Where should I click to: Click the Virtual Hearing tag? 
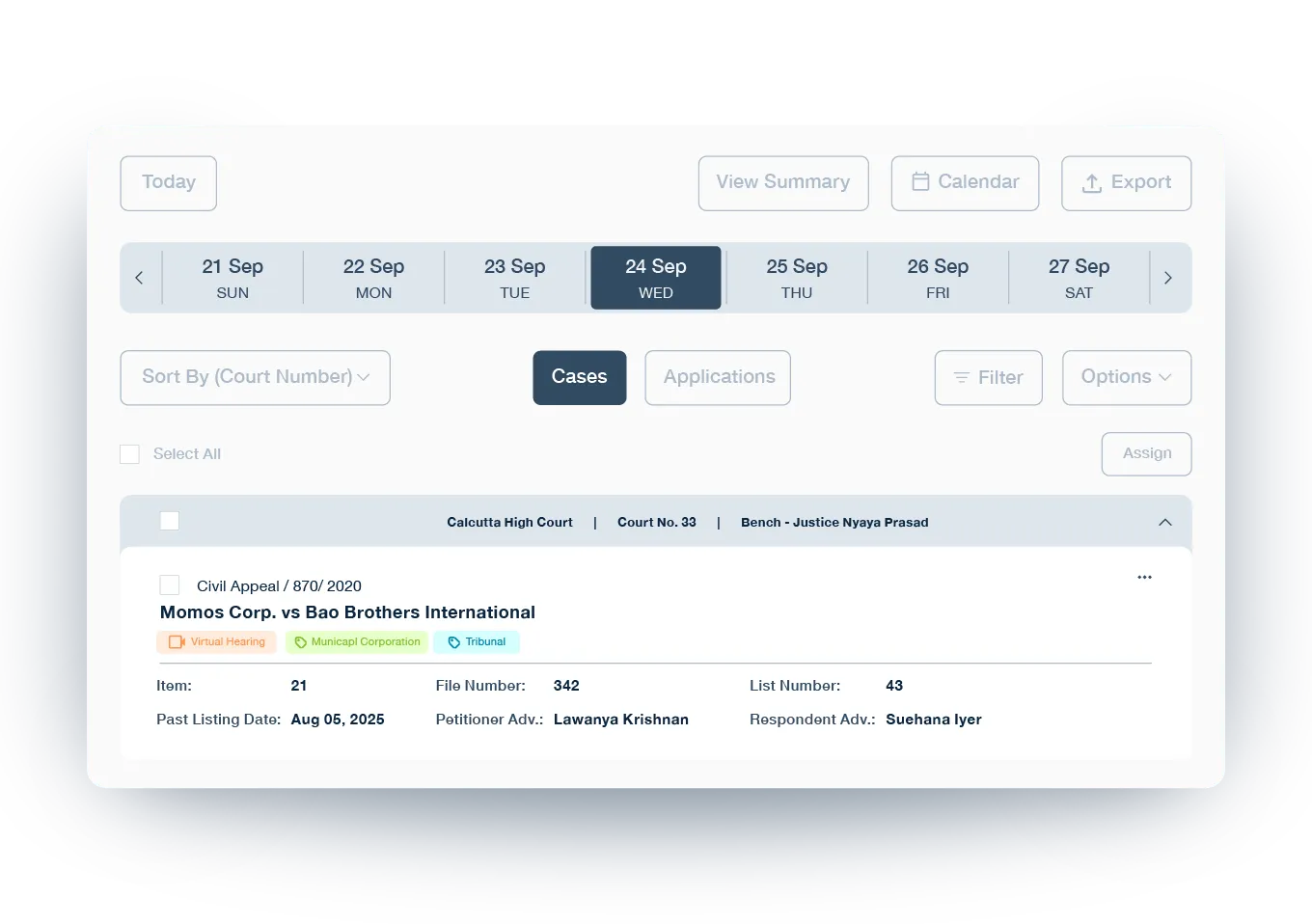217,642
